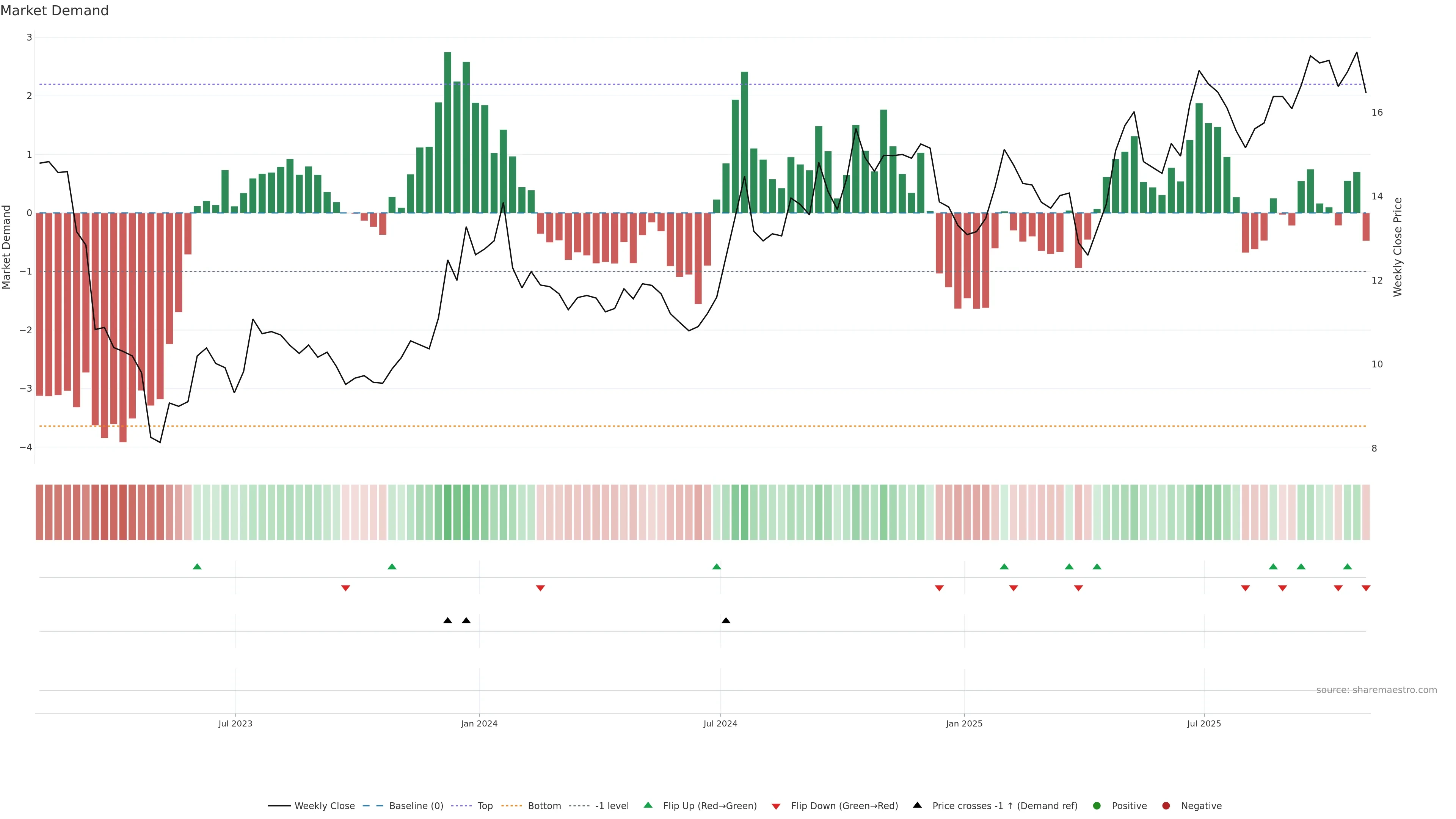Click the source: sharemaestro.com text

(1376, 690)
